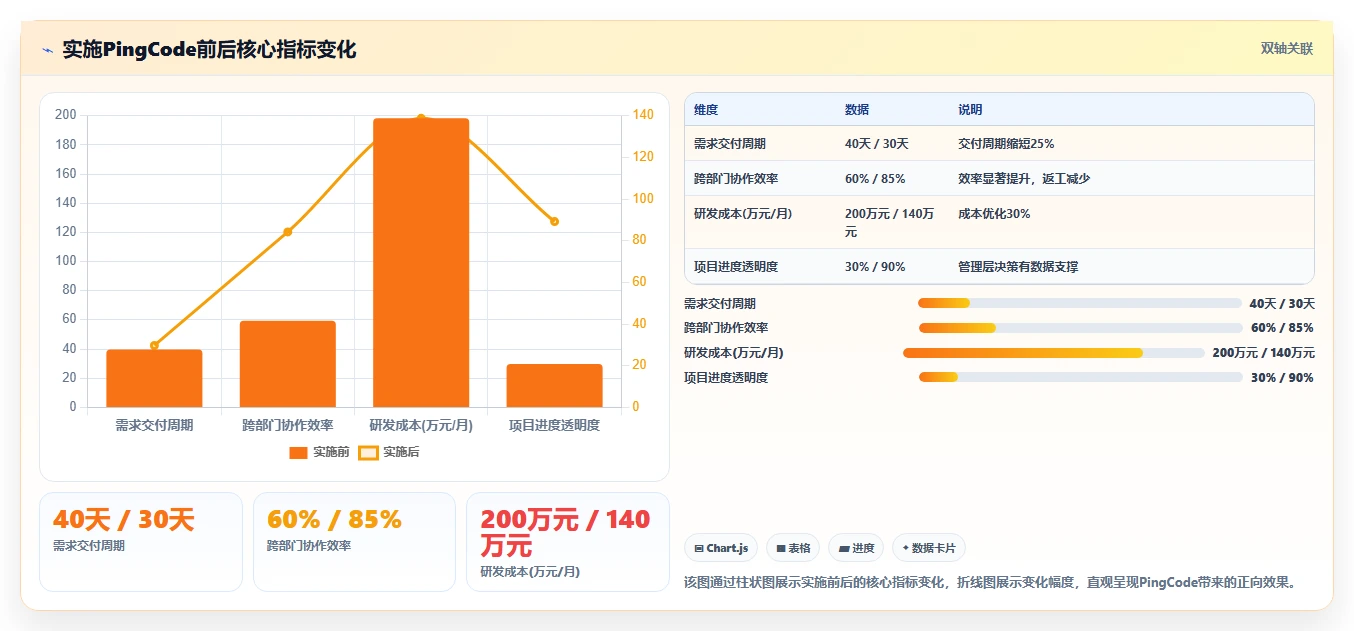The image size is (1354, 631).
Task: Click the 研发成本(万元/月) x-axis label
Action: (x=421, y=425)
